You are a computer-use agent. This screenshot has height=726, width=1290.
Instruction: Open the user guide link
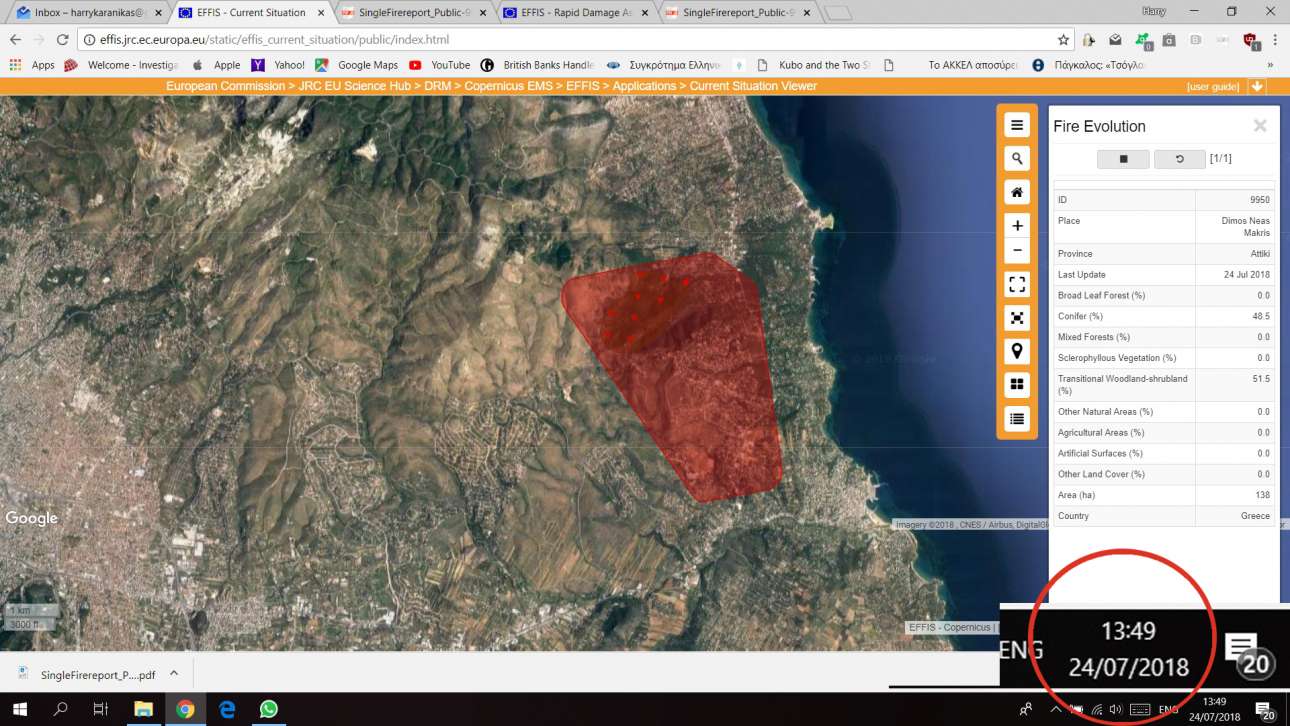click(x=1213, y=87)
